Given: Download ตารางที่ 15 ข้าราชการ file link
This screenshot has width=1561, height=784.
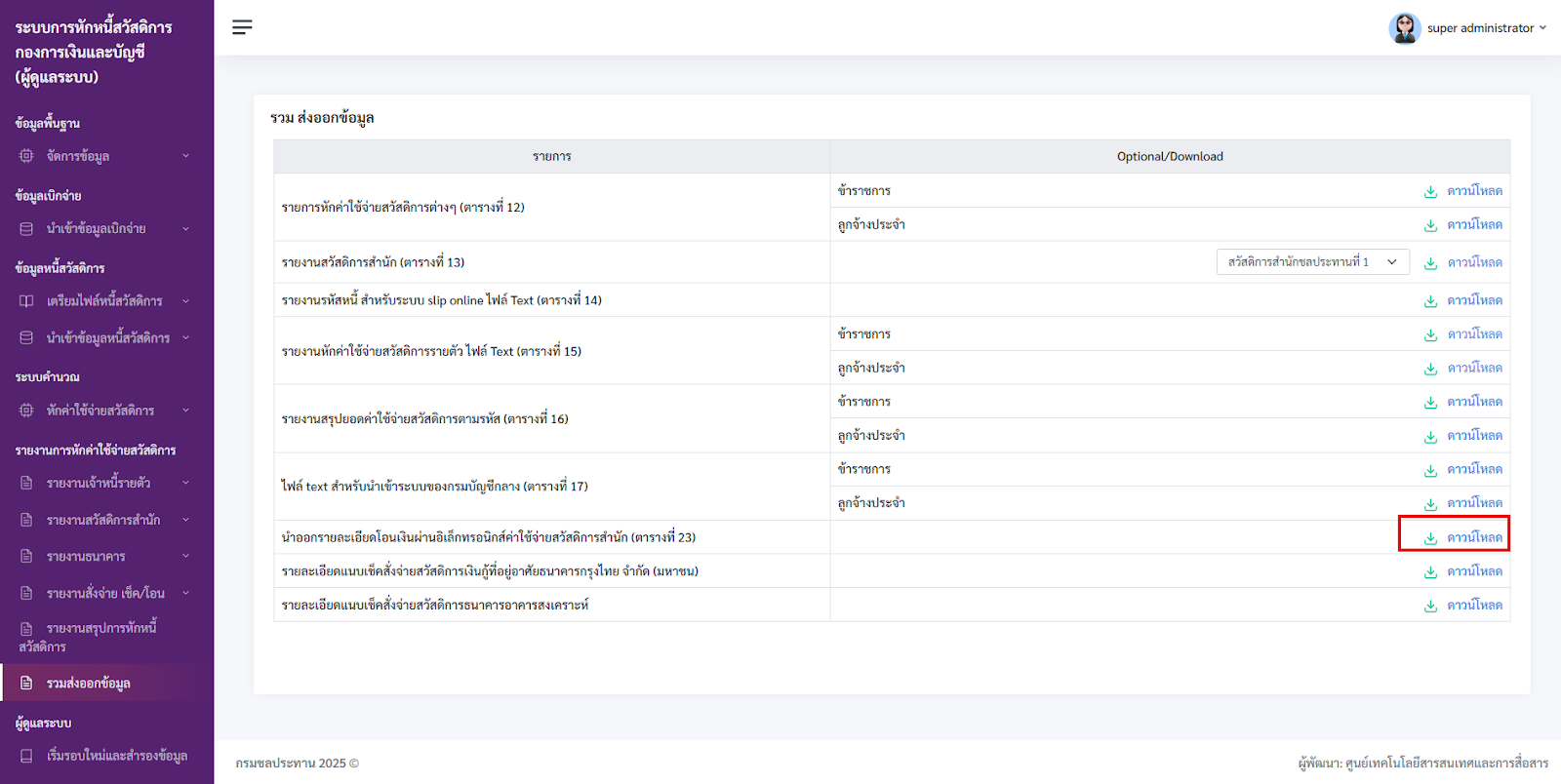Looking at the screenshot, I should pyautogui.click(x=1474, y=334).
